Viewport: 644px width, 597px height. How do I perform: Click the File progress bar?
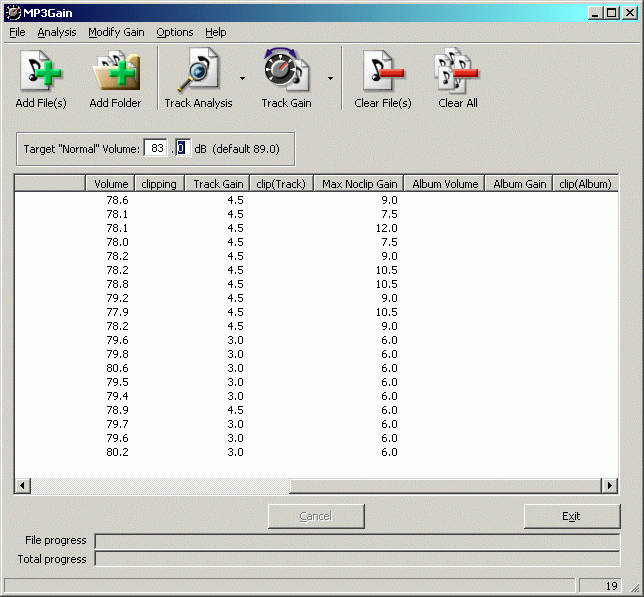(357, 541)
